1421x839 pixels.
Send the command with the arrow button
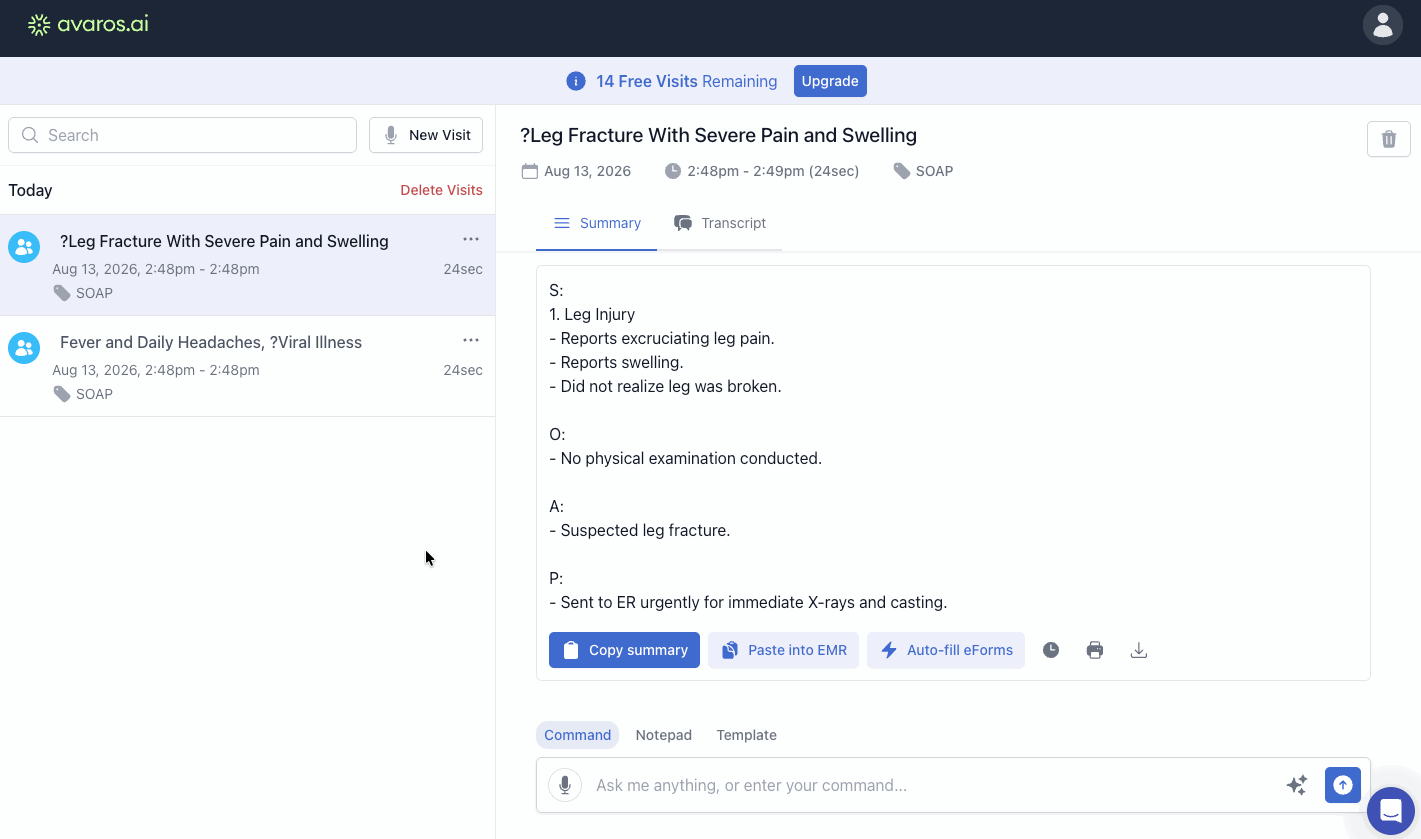coord(1343,785)
